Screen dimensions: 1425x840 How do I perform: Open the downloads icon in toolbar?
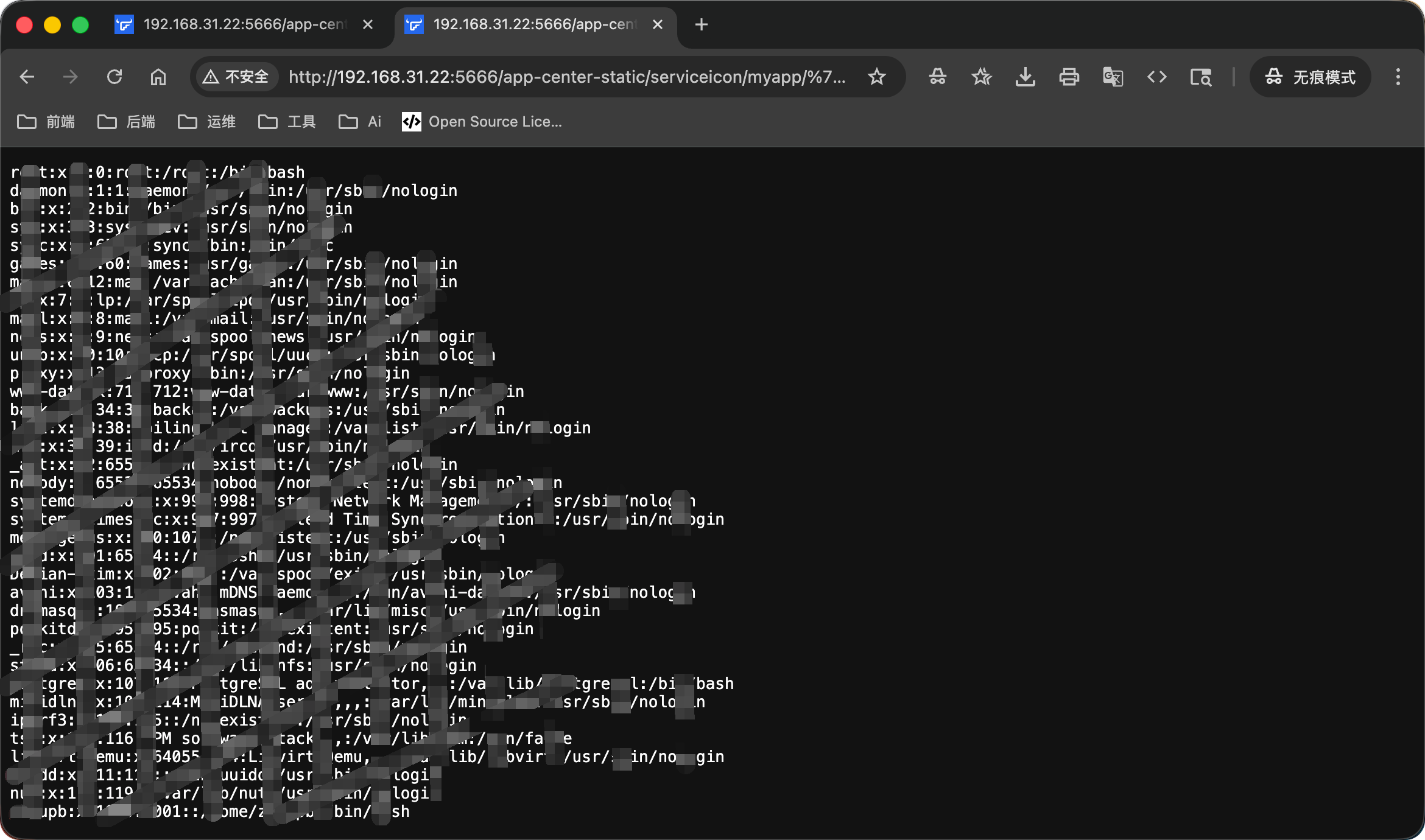pyautogui.click(x=1026, y=77)
